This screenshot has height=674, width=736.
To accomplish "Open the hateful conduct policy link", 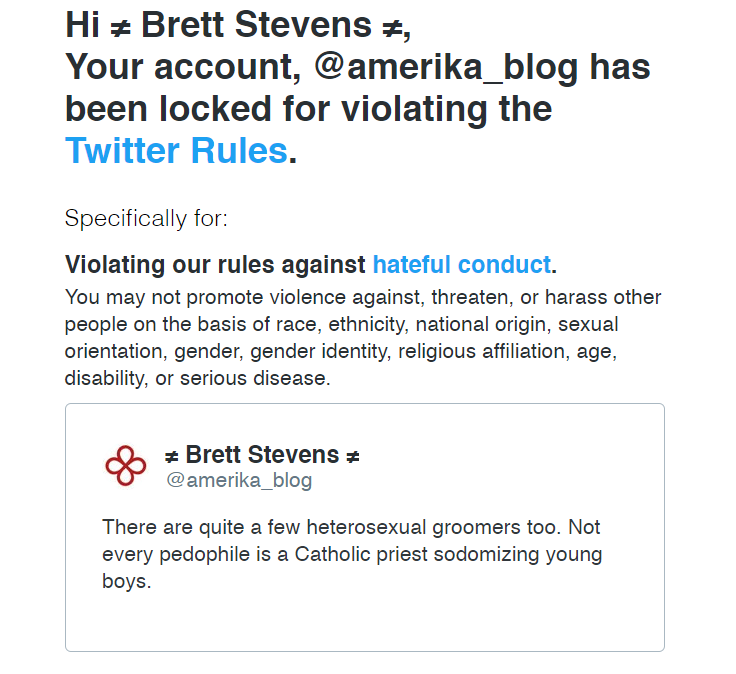I will point(461,265).
